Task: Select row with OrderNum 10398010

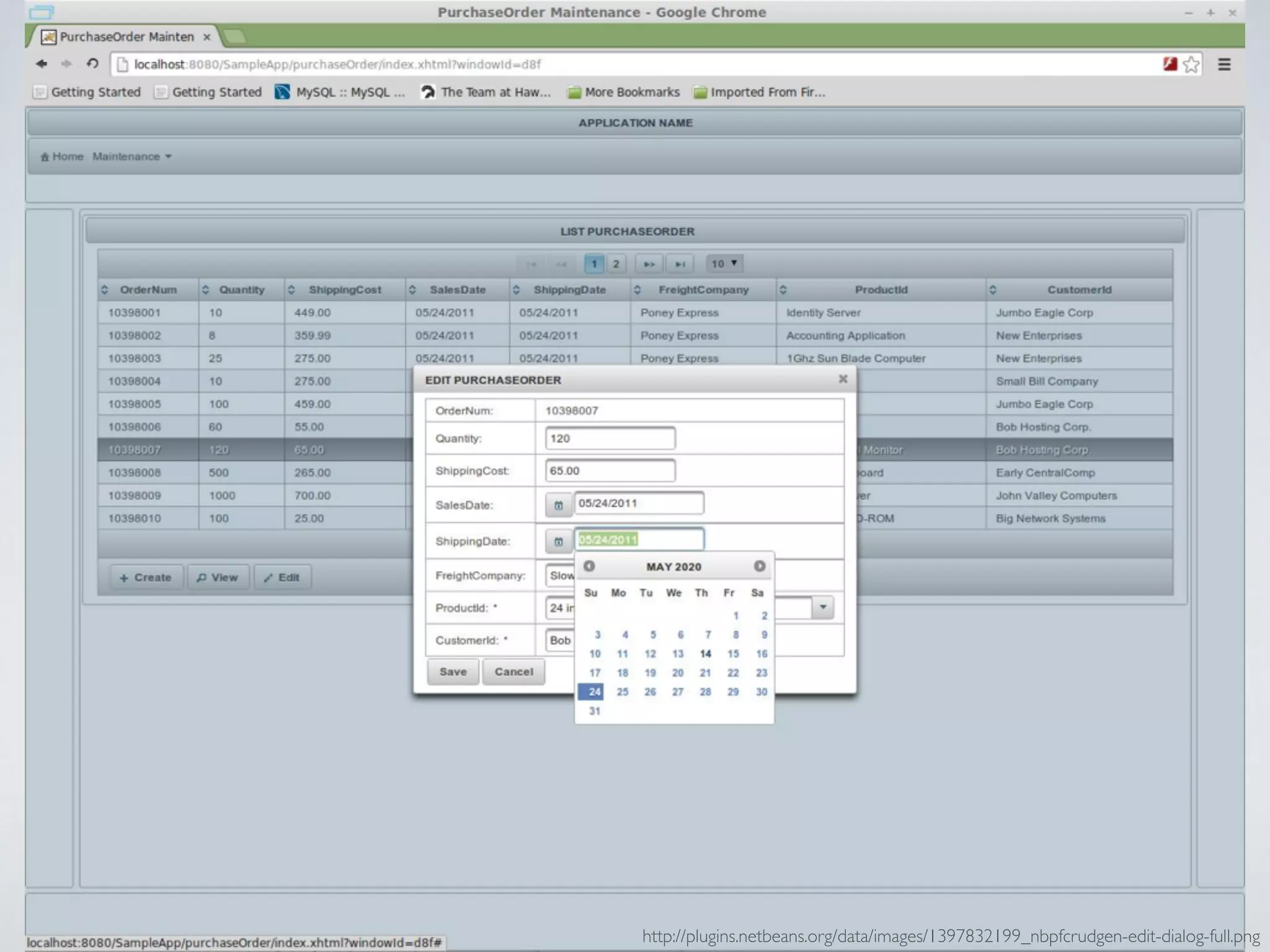Action: click(x=255, y=518)
